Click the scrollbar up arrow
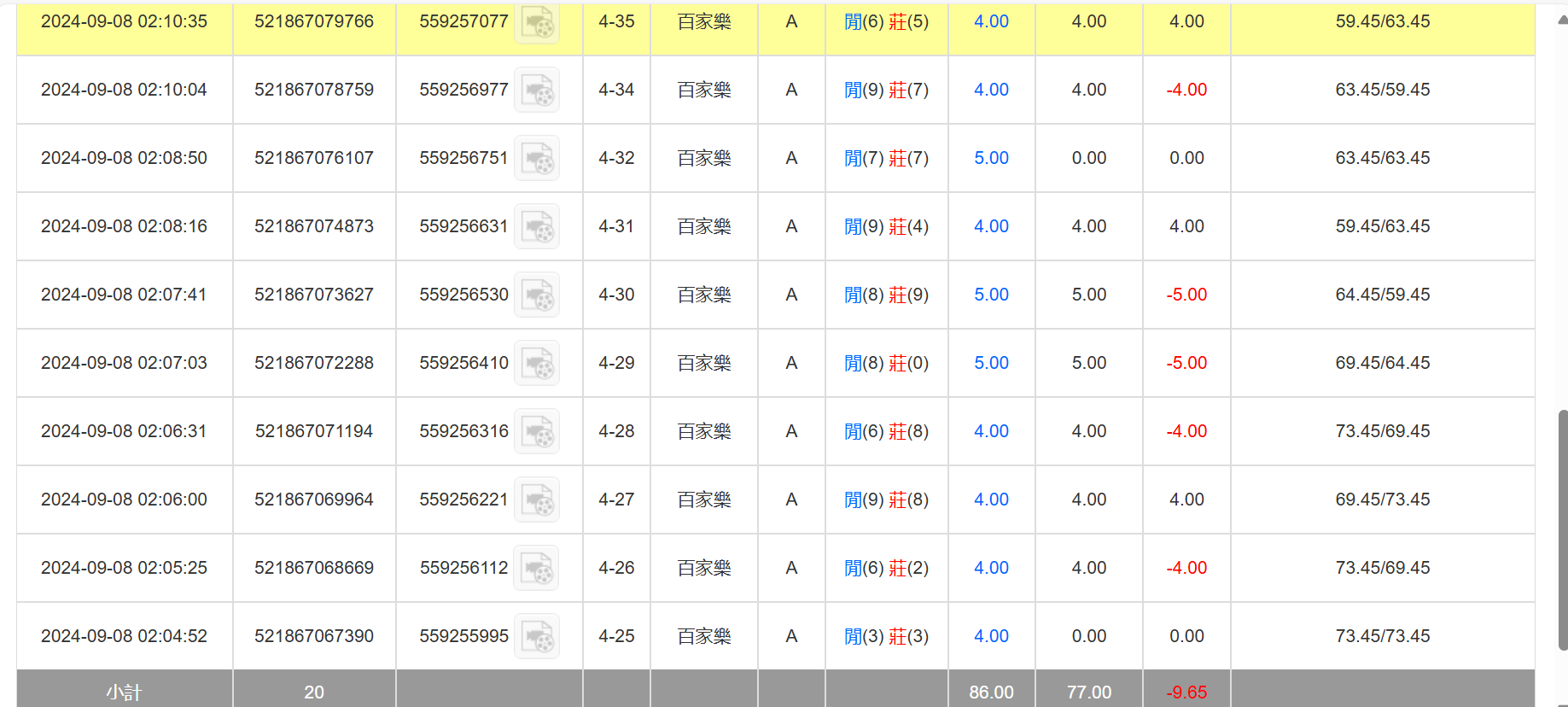Image resolution: width=1568 pixels, height=707 pixels. (1562, 19)
